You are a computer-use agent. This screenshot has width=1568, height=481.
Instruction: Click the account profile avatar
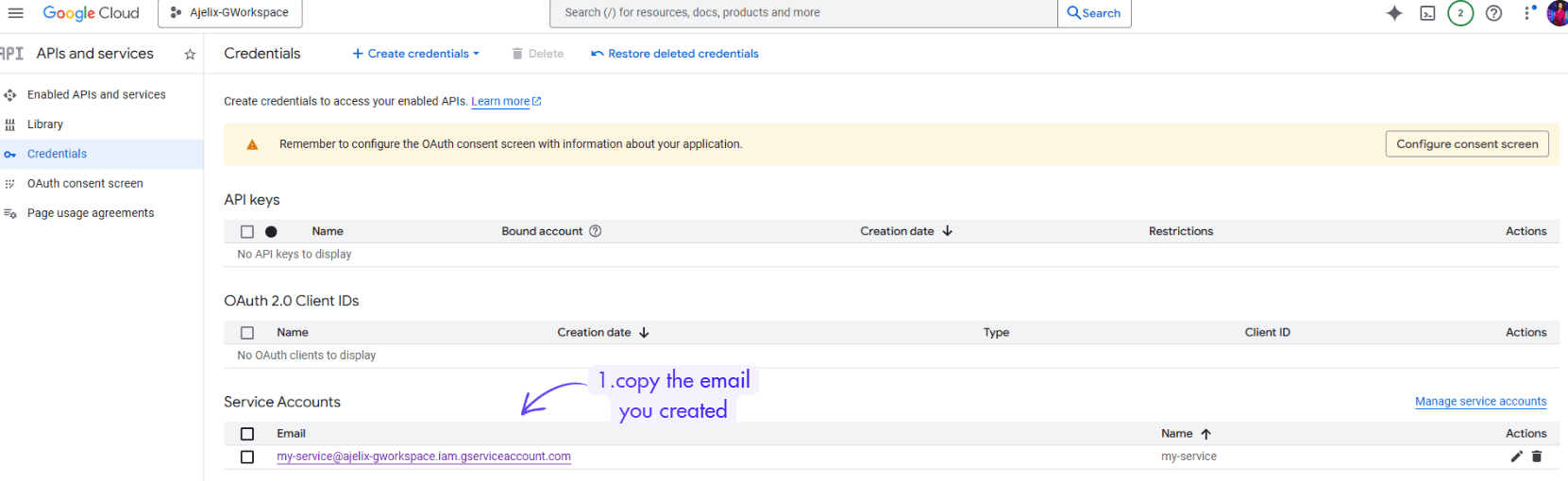click(1558, 13)
